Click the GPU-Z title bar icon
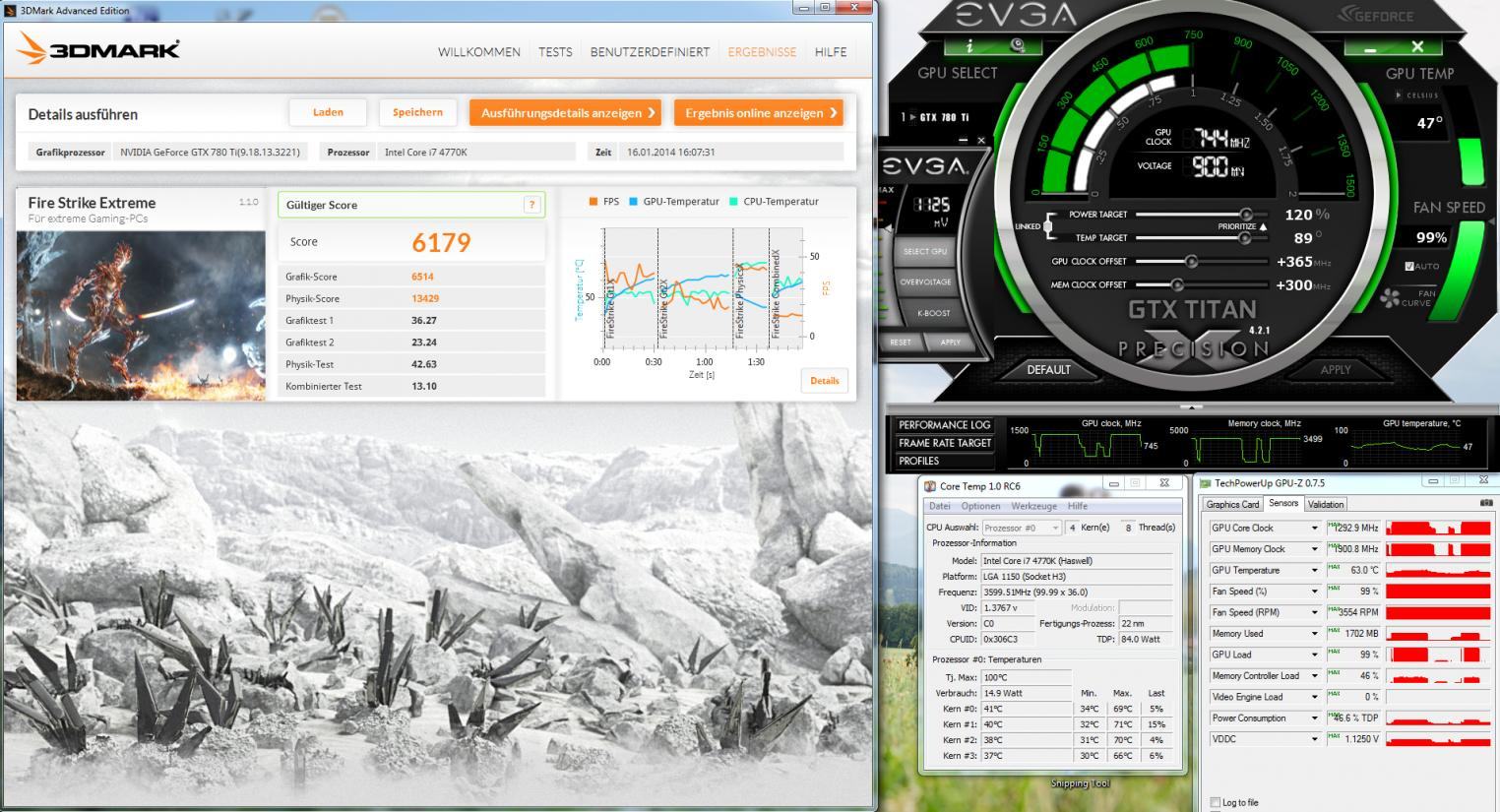Image resolution: width=1500 pixels, height=812 pixels. [x=1205, y=483]
